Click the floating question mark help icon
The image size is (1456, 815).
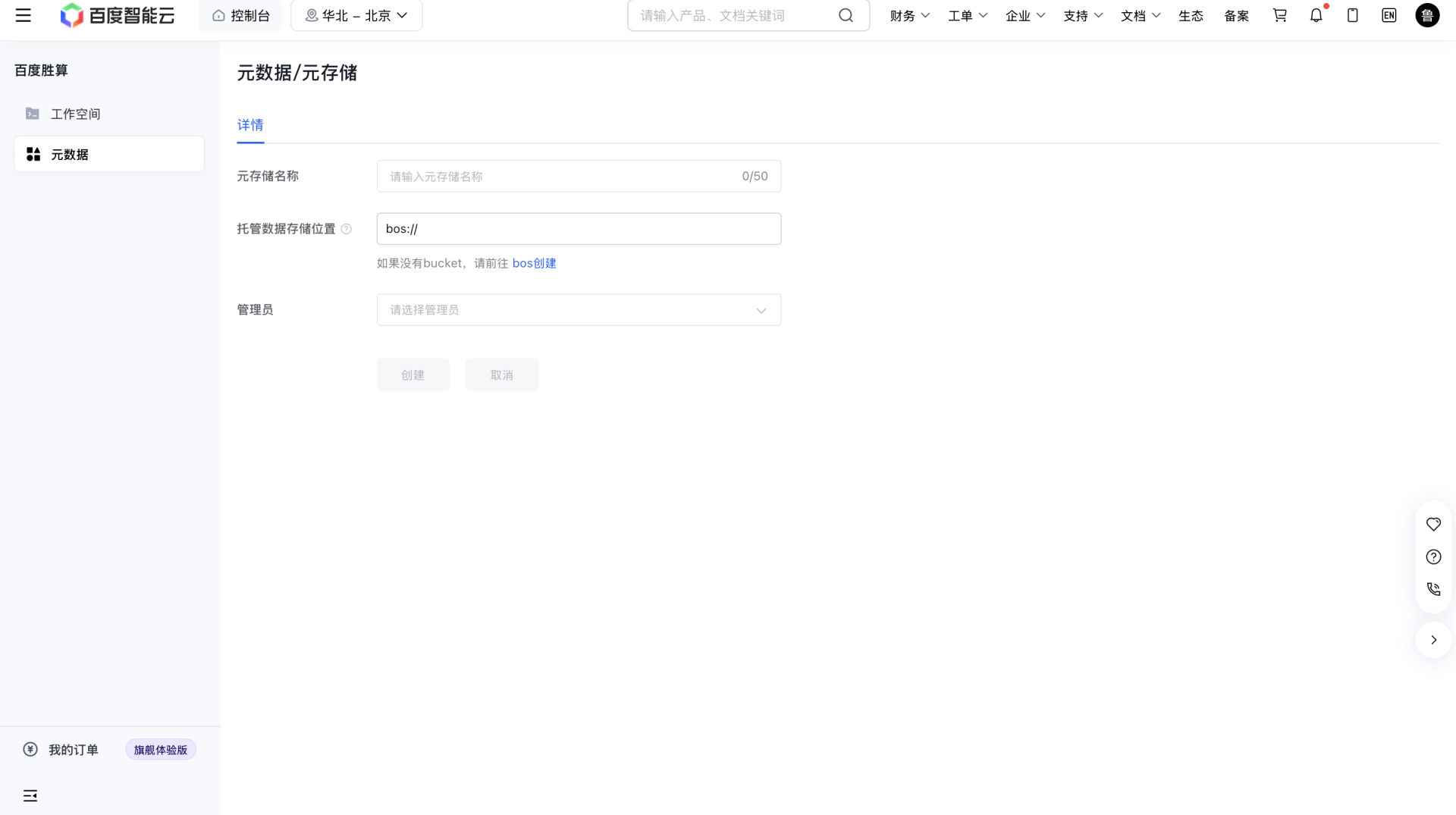1433,556
